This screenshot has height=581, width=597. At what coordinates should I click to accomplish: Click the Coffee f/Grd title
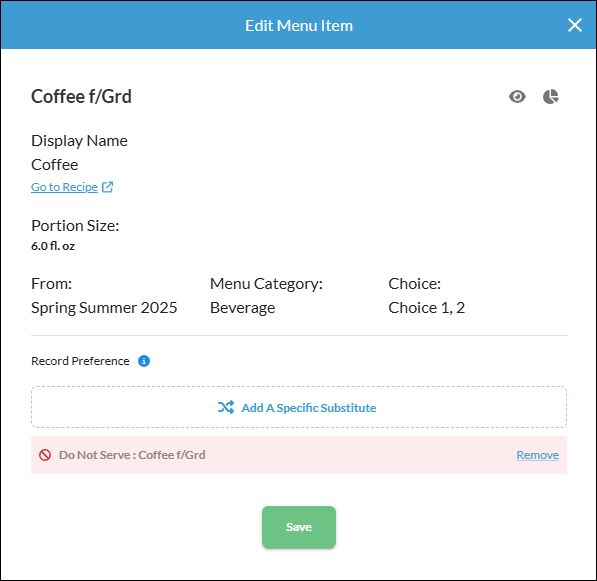[81, 96]
